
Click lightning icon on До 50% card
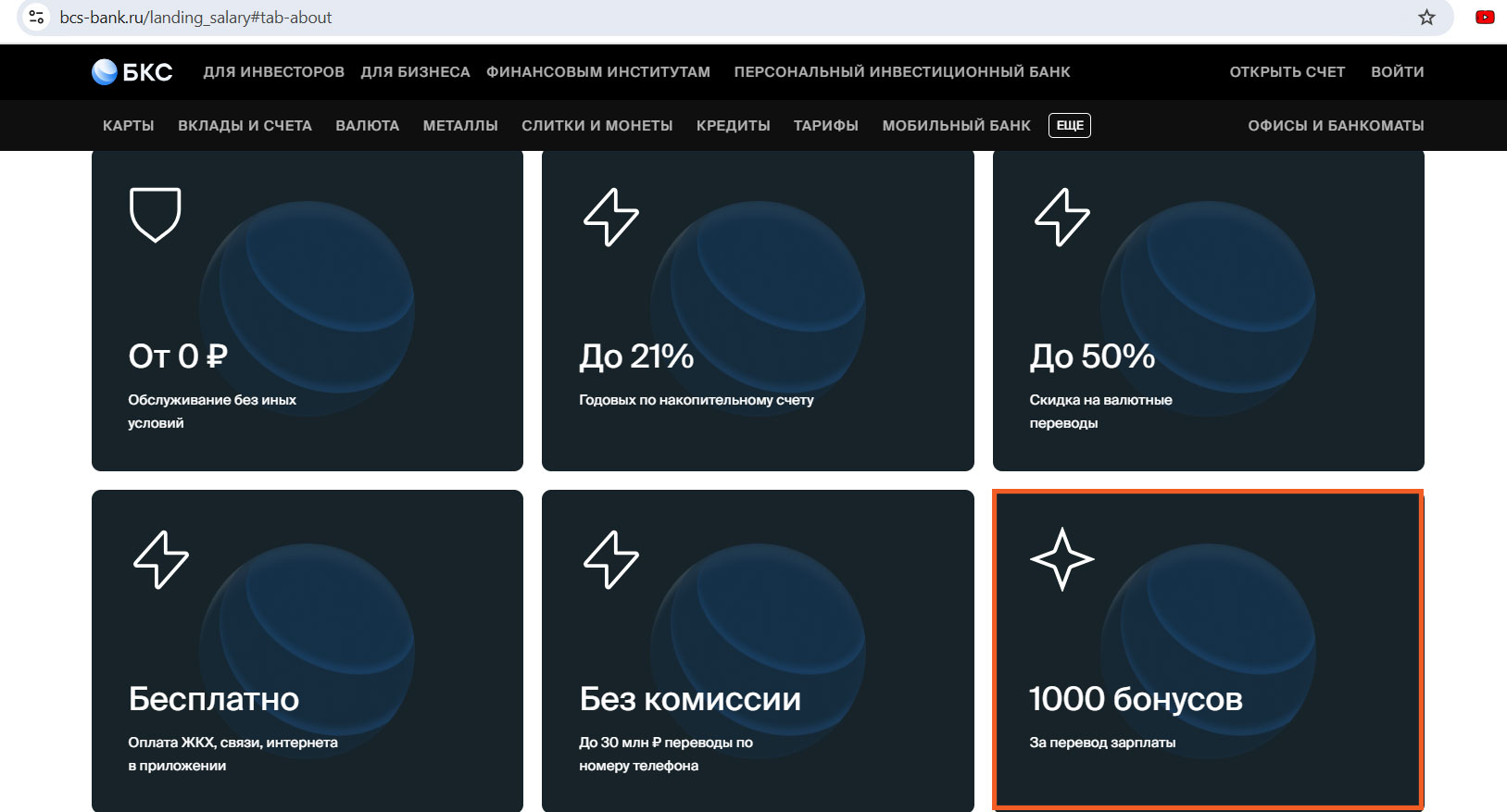pos(1062,217)
